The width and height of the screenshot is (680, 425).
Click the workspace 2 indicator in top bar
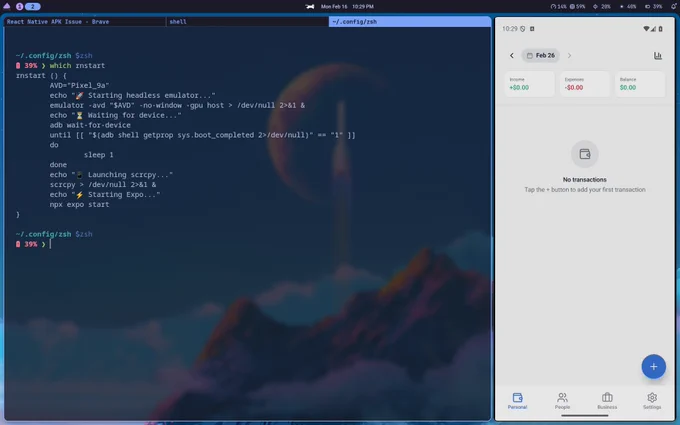(33, 7)
